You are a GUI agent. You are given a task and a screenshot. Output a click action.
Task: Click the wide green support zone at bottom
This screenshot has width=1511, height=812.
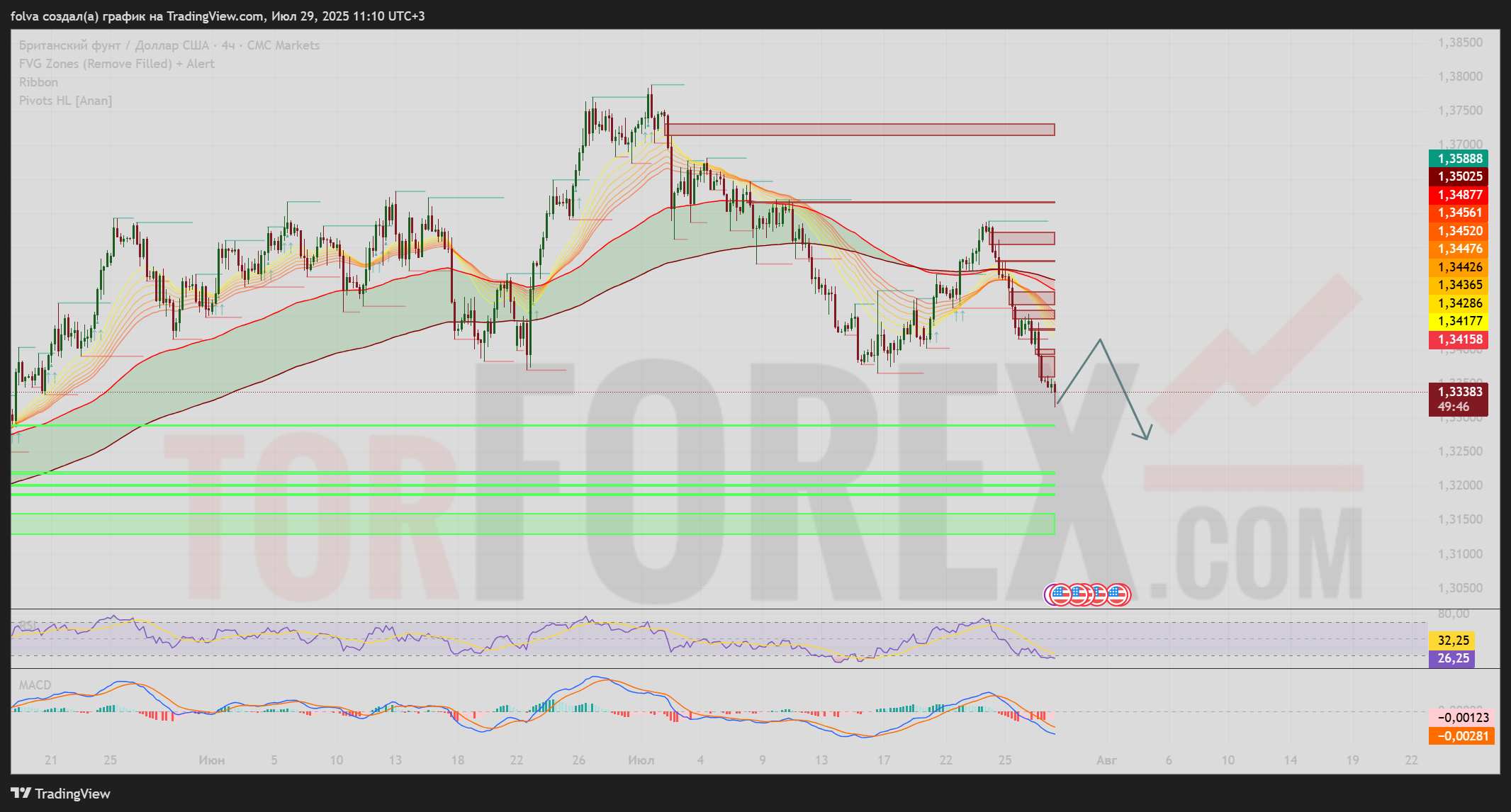coord(532,524)
